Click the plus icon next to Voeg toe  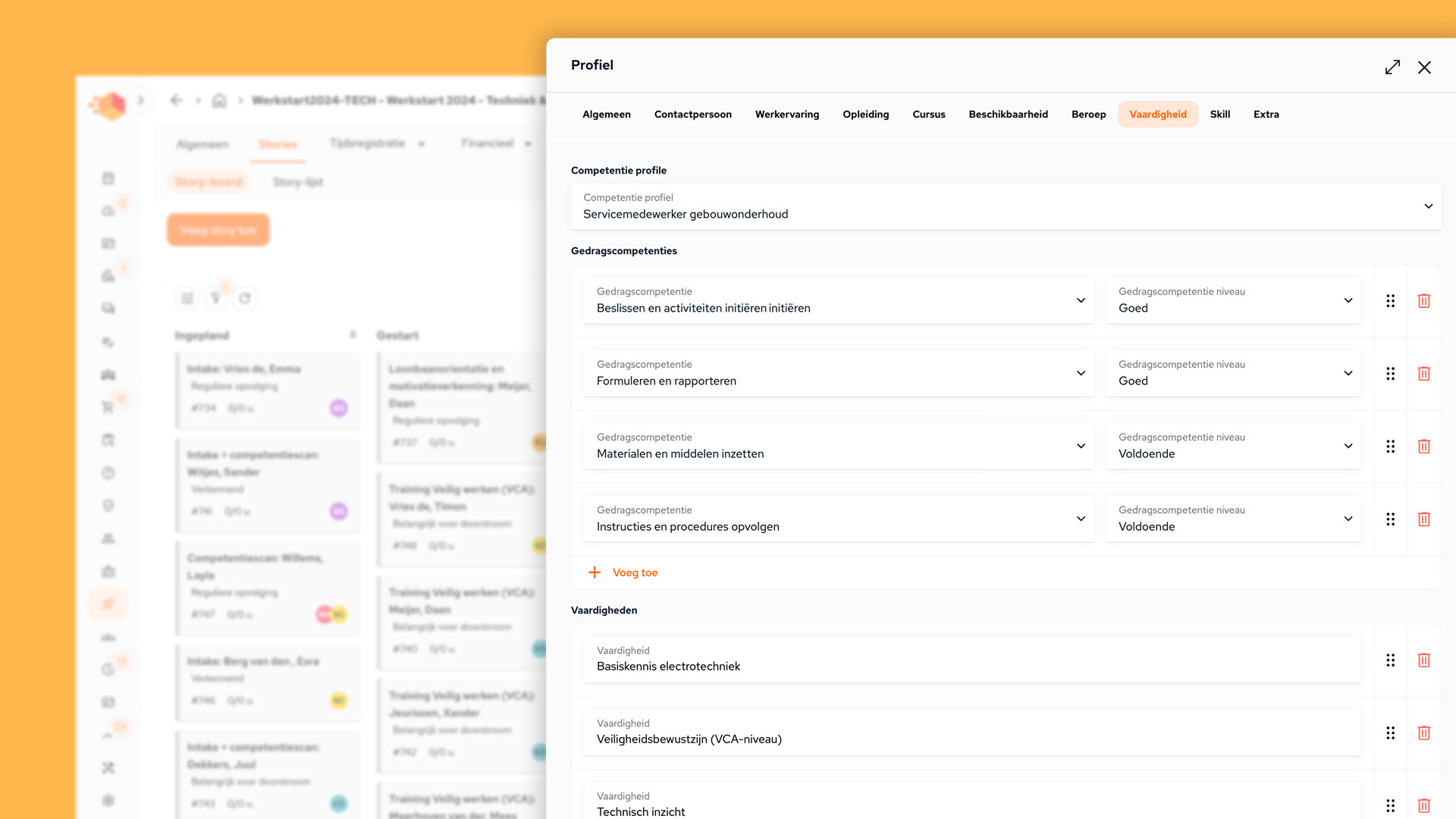click(x=595, y=573)
